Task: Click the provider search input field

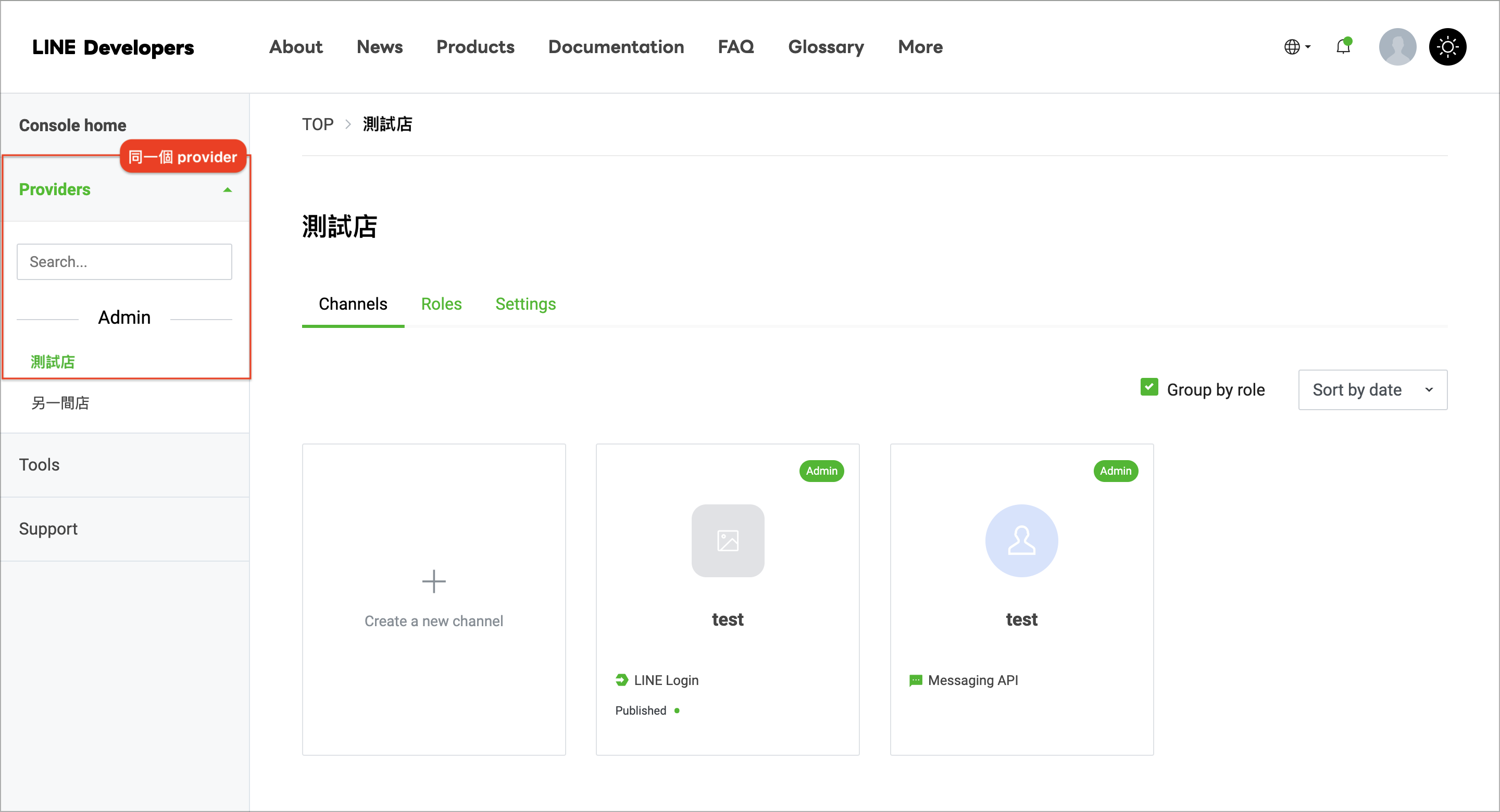Action: click(124, 262)
